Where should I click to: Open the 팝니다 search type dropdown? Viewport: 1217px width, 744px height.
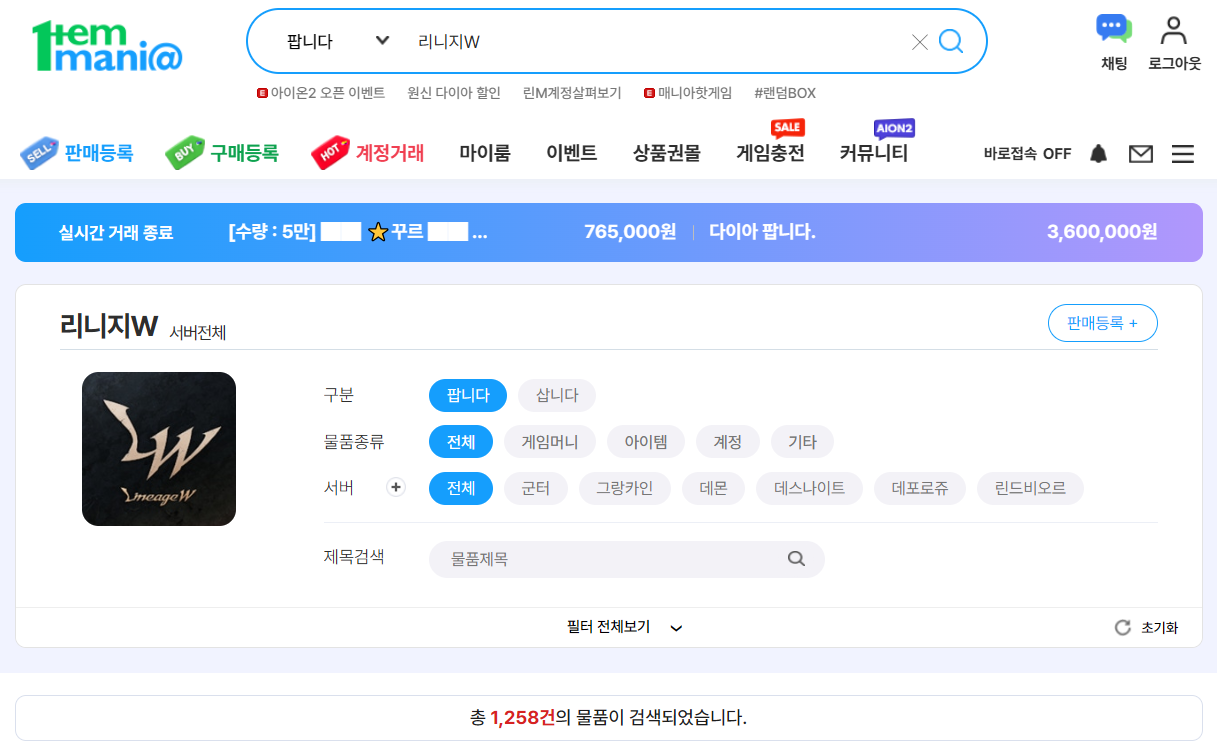tap(337, 41)
